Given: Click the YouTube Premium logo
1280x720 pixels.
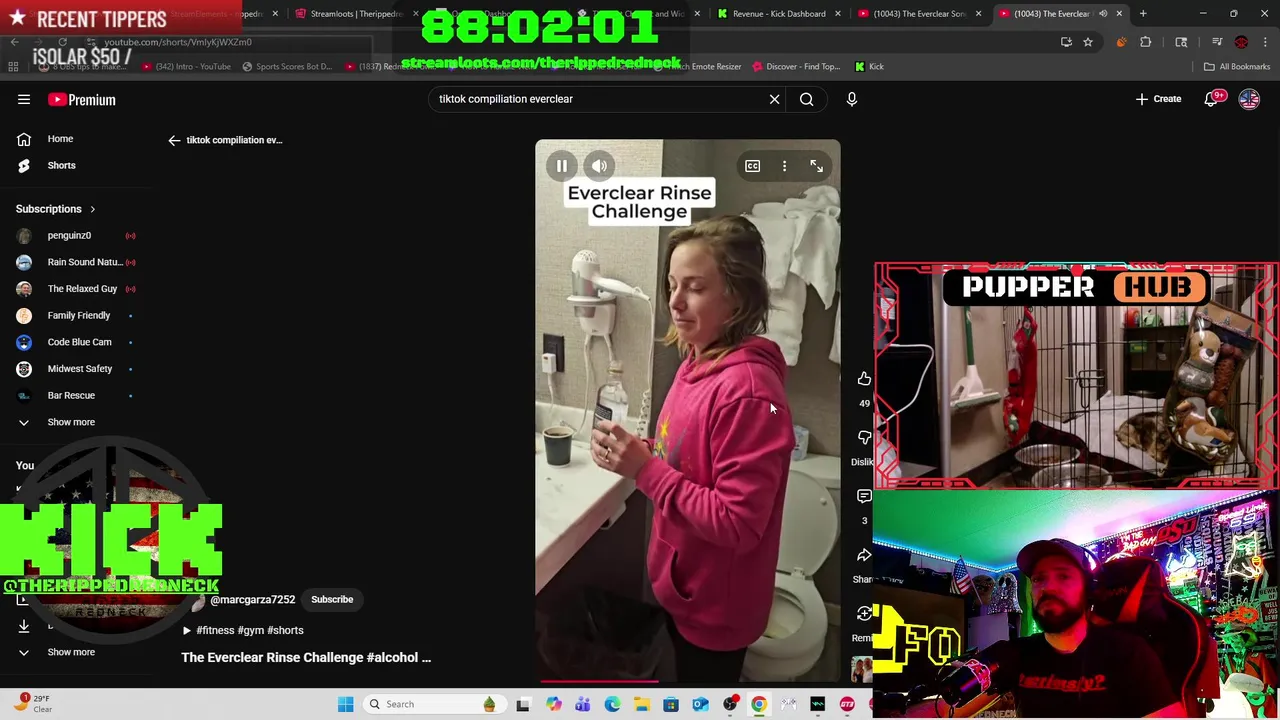Looking at the screenshot, I should [x=82, y=99].
